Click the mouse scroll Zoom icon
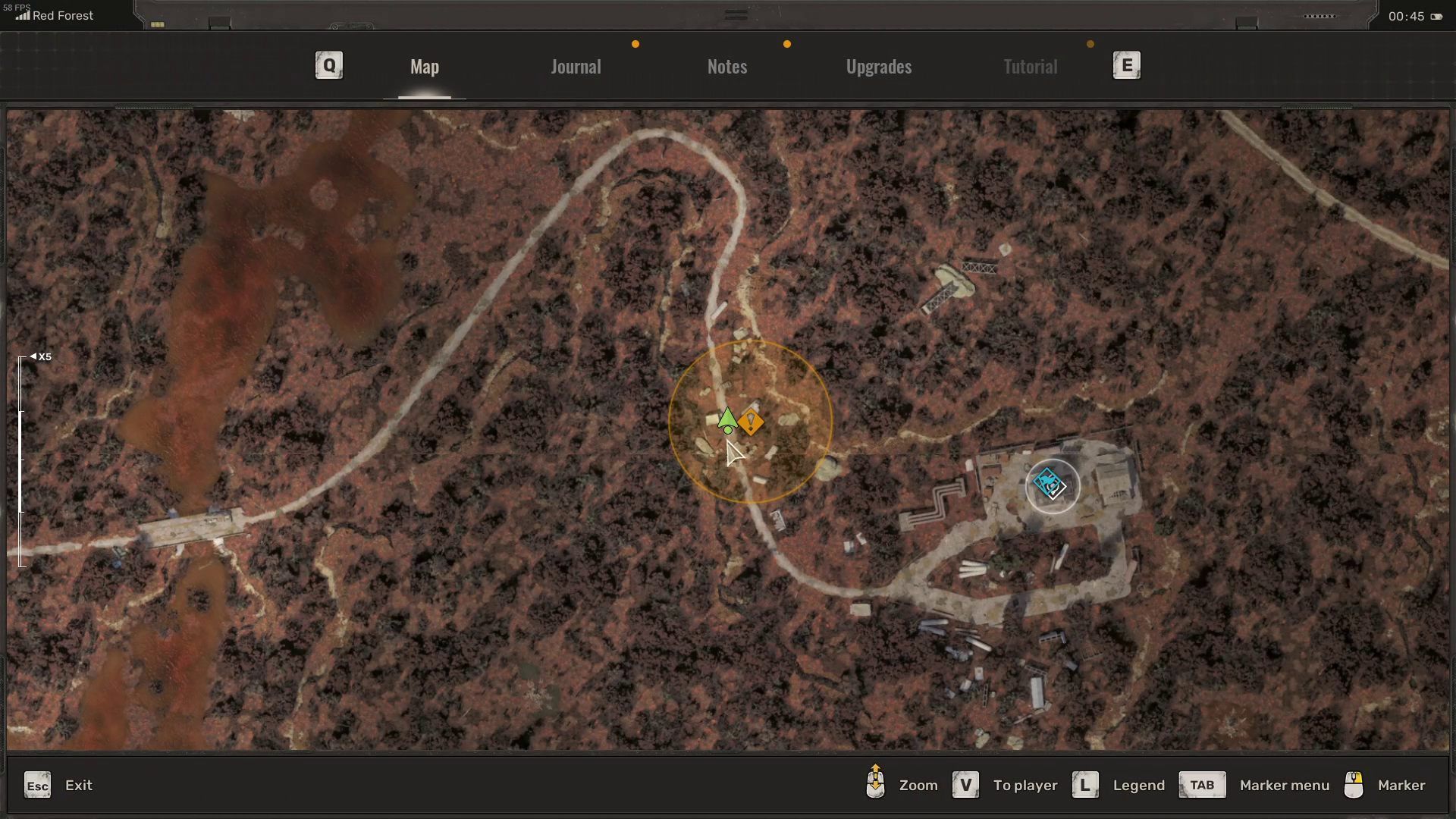Viewport: 1456px width, 819px height. pos(875,783)
